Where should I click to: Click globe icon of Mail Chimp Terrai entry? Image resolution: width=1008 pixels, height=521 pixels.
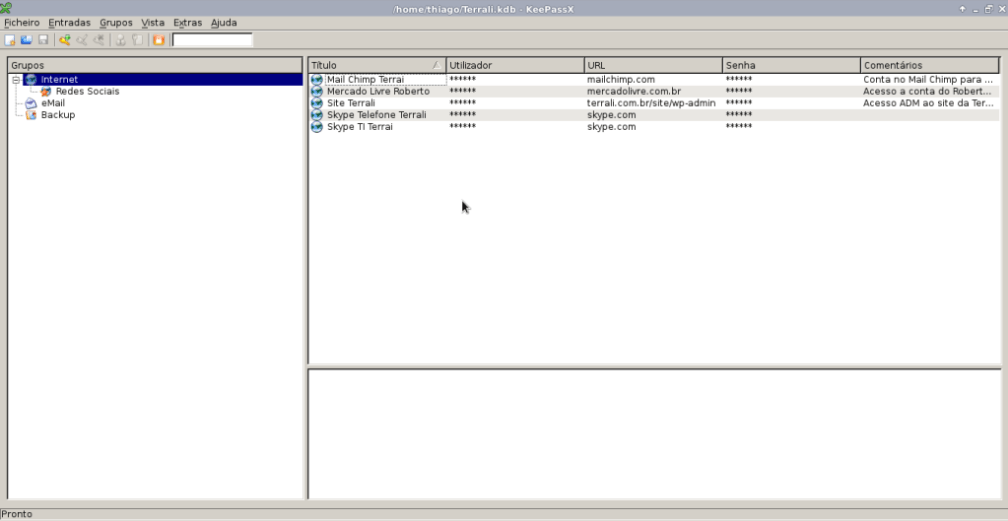317,79
